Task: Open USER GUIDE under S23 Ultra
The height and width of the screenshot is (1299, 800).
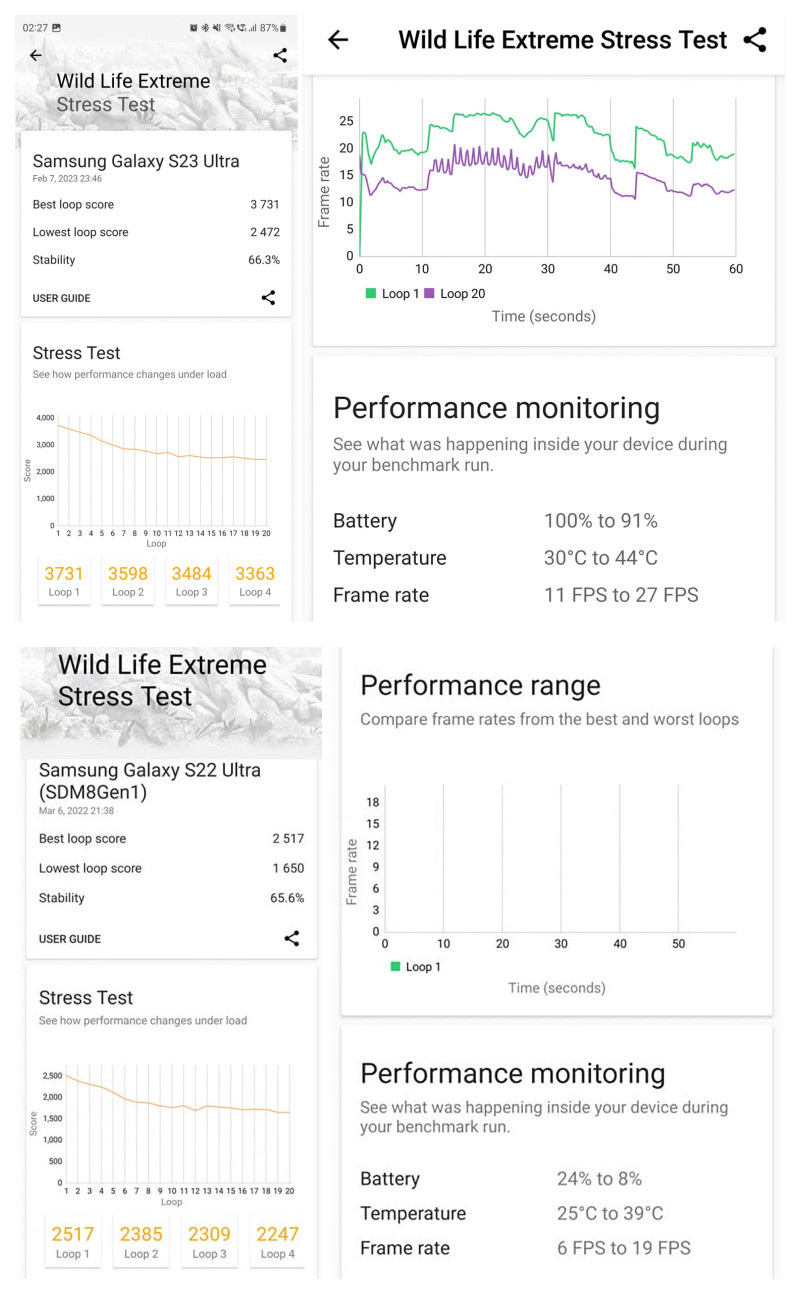Action: 62,298
